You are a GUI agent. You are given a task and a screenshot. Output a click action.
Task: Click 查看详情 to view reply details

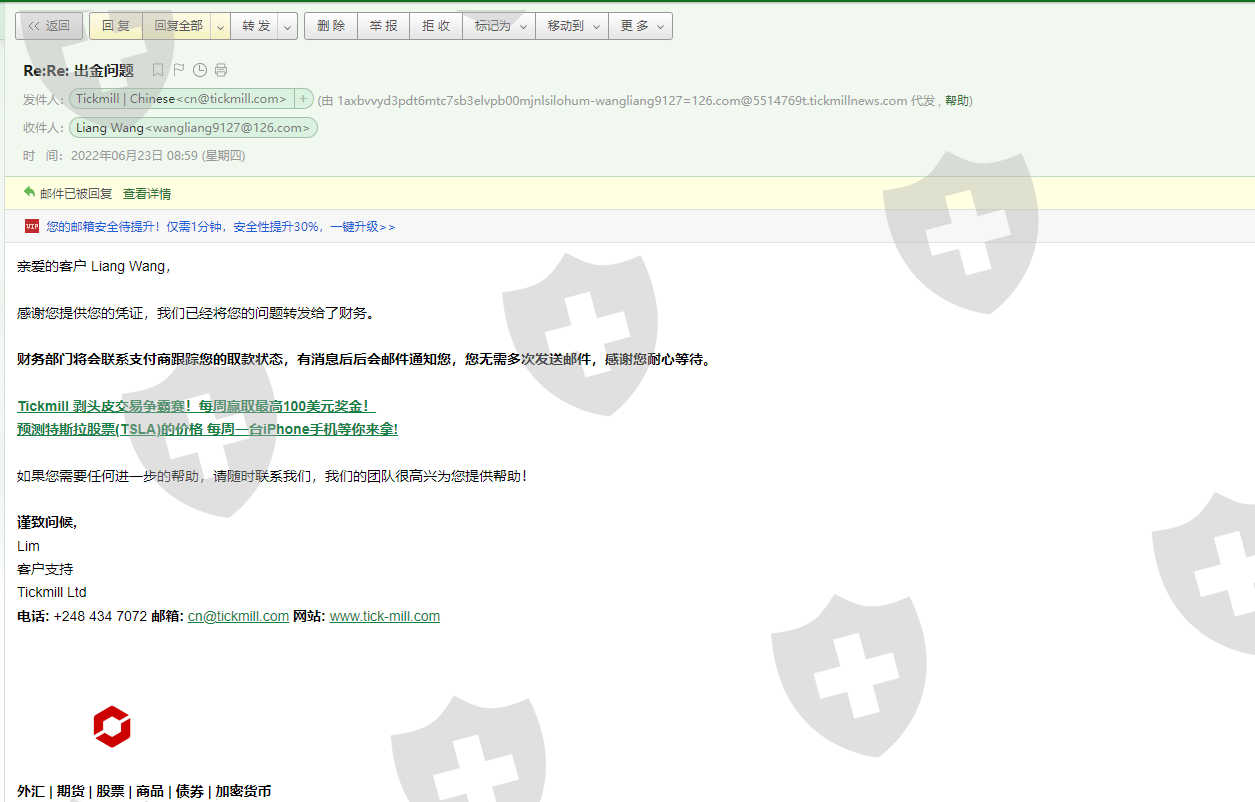tap(147, 194)
